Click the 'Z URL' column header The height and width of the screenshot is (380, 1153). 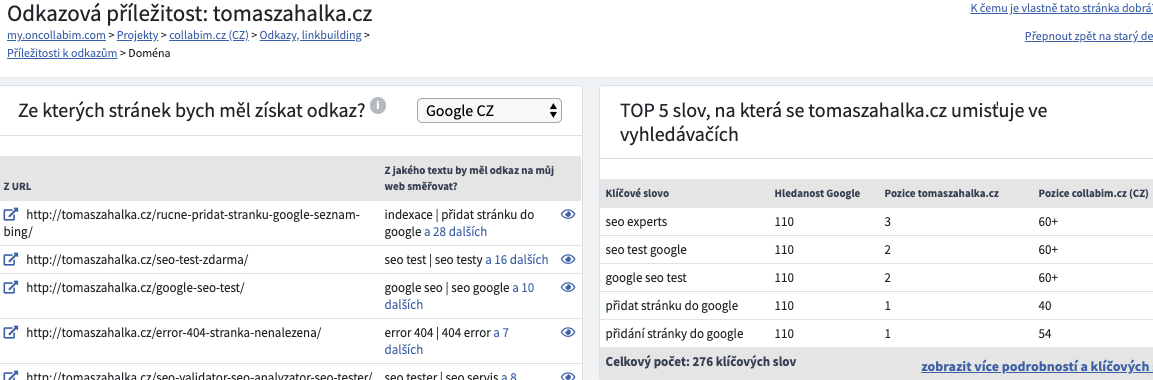click(x=18, y=187)
